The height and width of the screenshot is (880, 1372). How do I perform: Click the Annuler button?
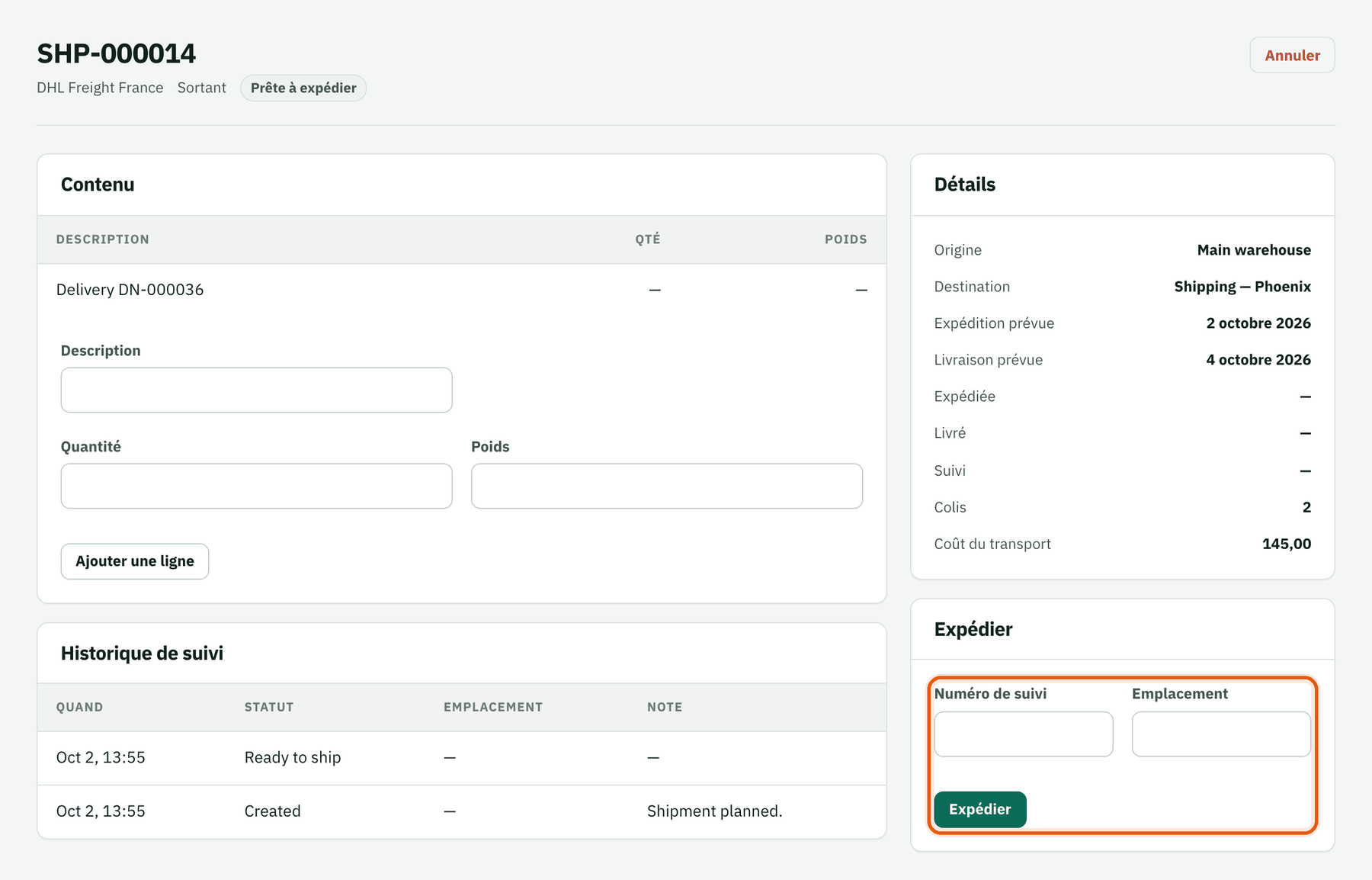(1292, 55)
